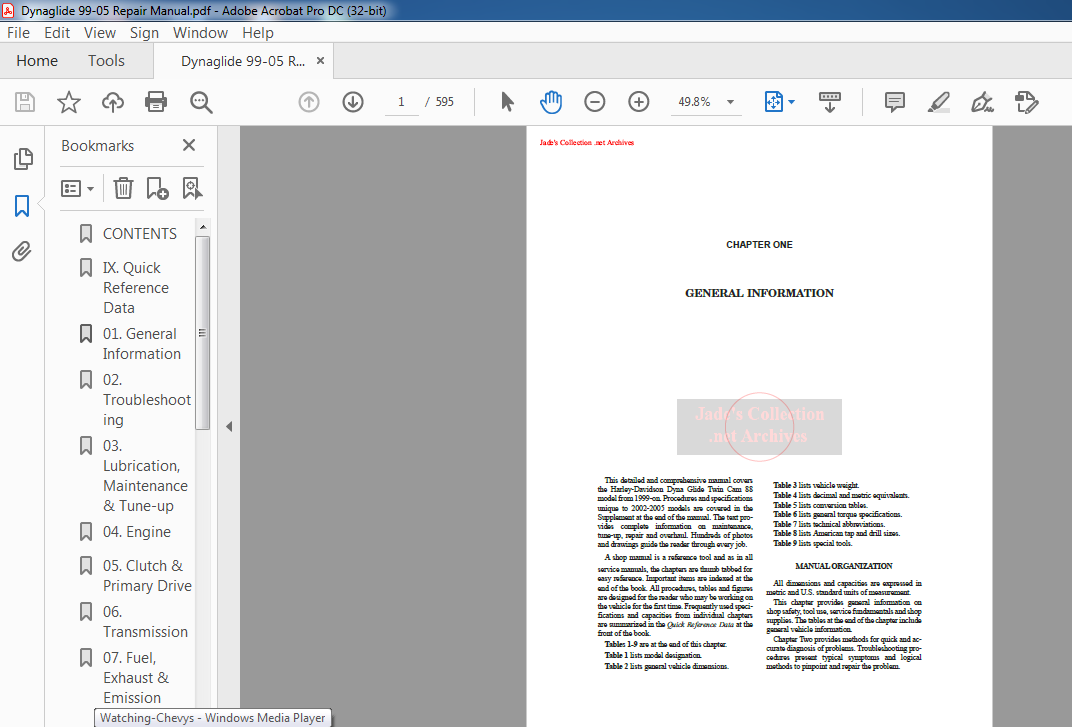The image size is (1072, 727).
Task: Toggle the Bookmarks panel icon
Action: click(x=22, y=205)
